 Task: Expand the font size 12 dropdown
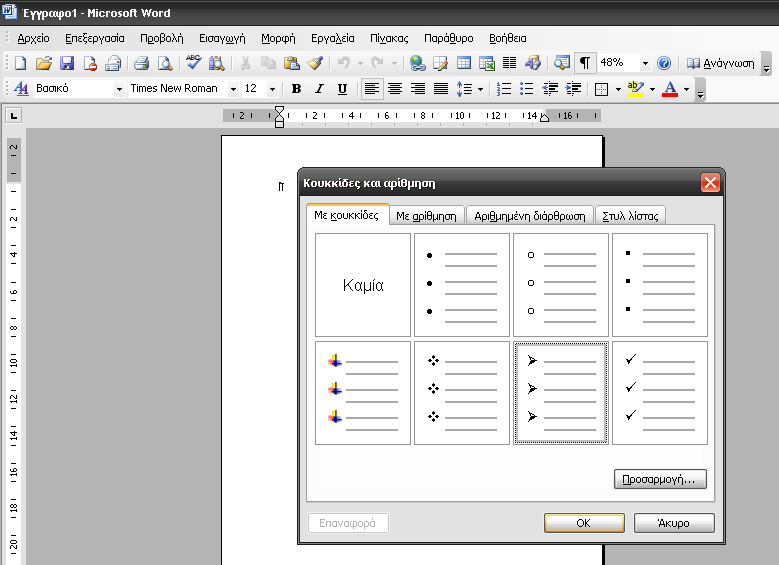[273, 89]
